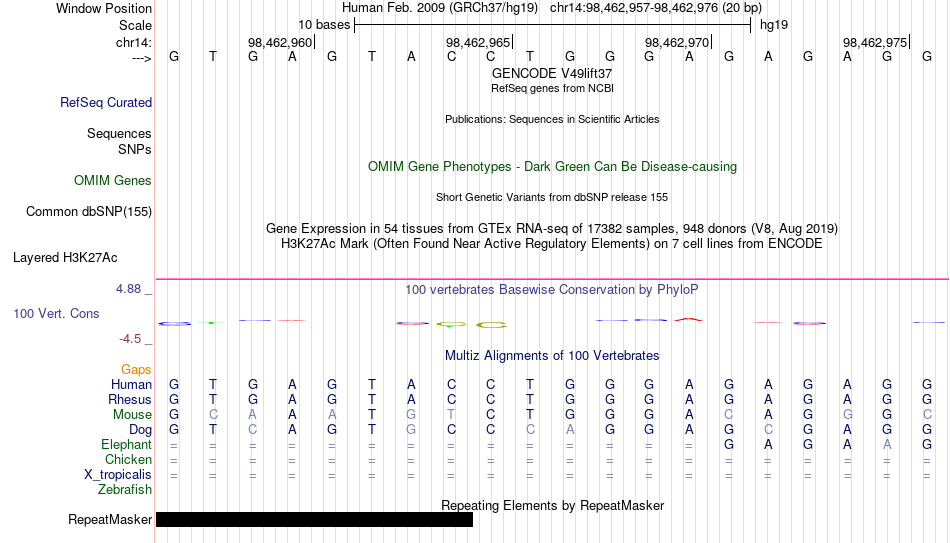The height and width of the screenshot is (543, 950).
Task: Click the Layered H3K27Ac track label
Action: pyautogui.click(x=65, y=258)
